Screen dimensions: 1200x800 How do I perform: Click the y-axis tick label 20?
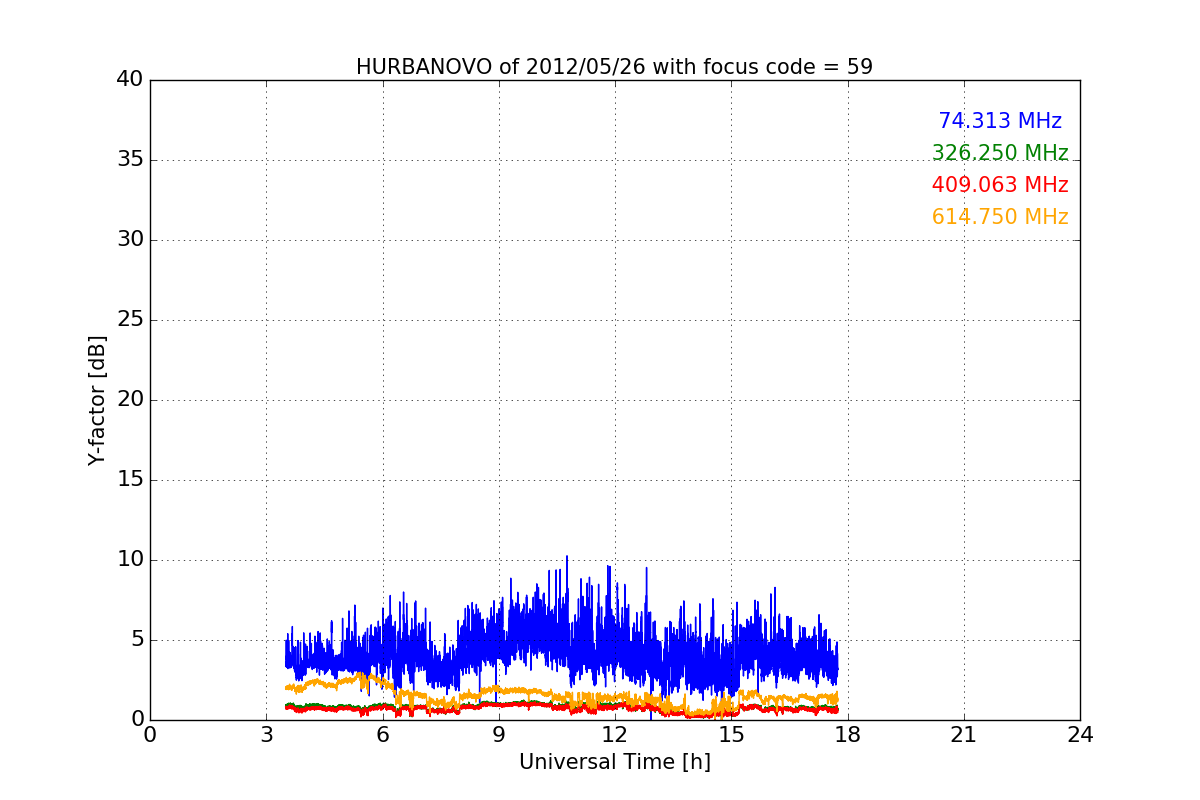[129, 400]
